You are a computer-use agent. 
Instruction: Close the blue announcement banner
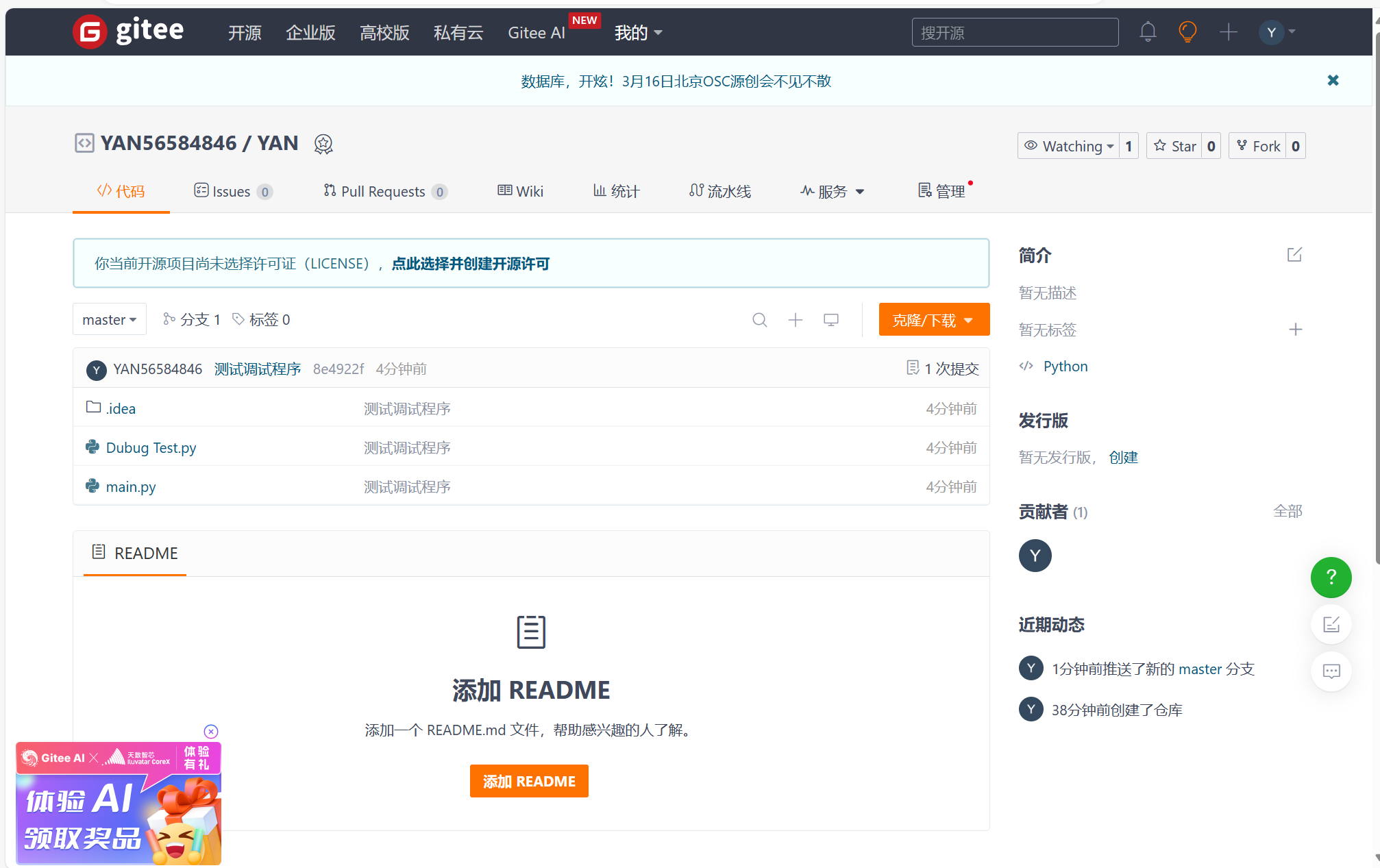pos(1333,80)
